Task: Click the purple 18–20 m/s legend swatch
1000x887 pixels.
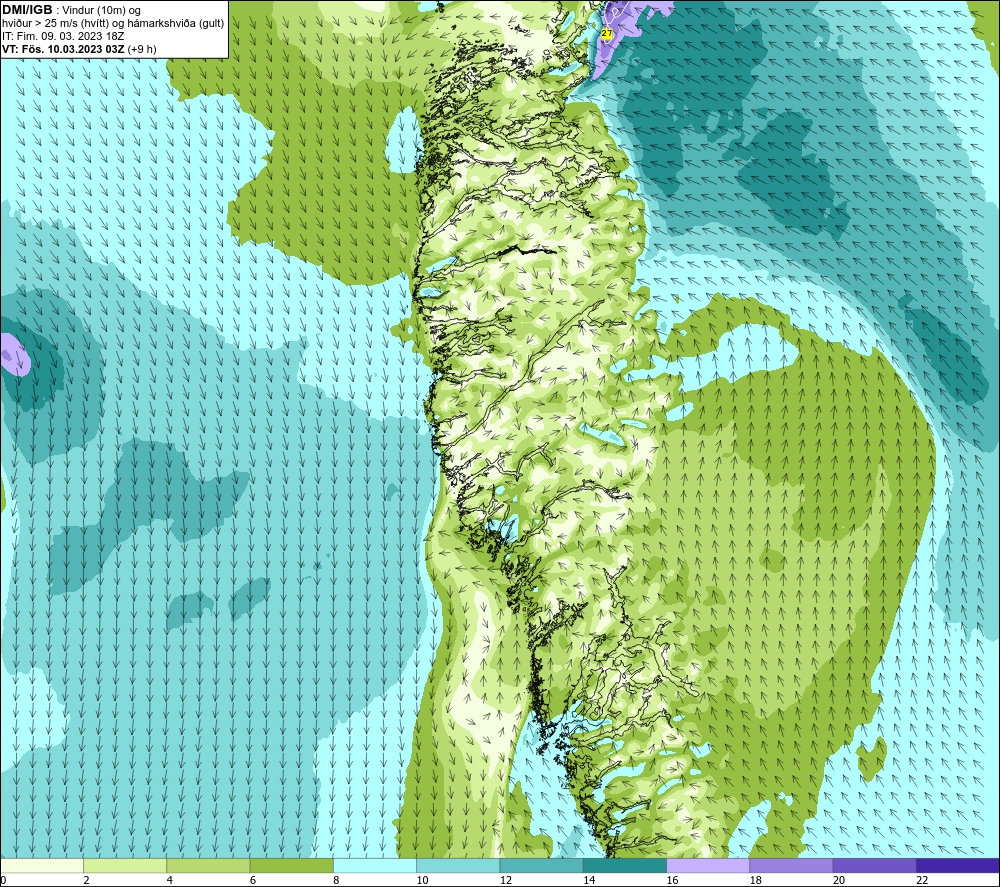Action: tap(791, 865)
